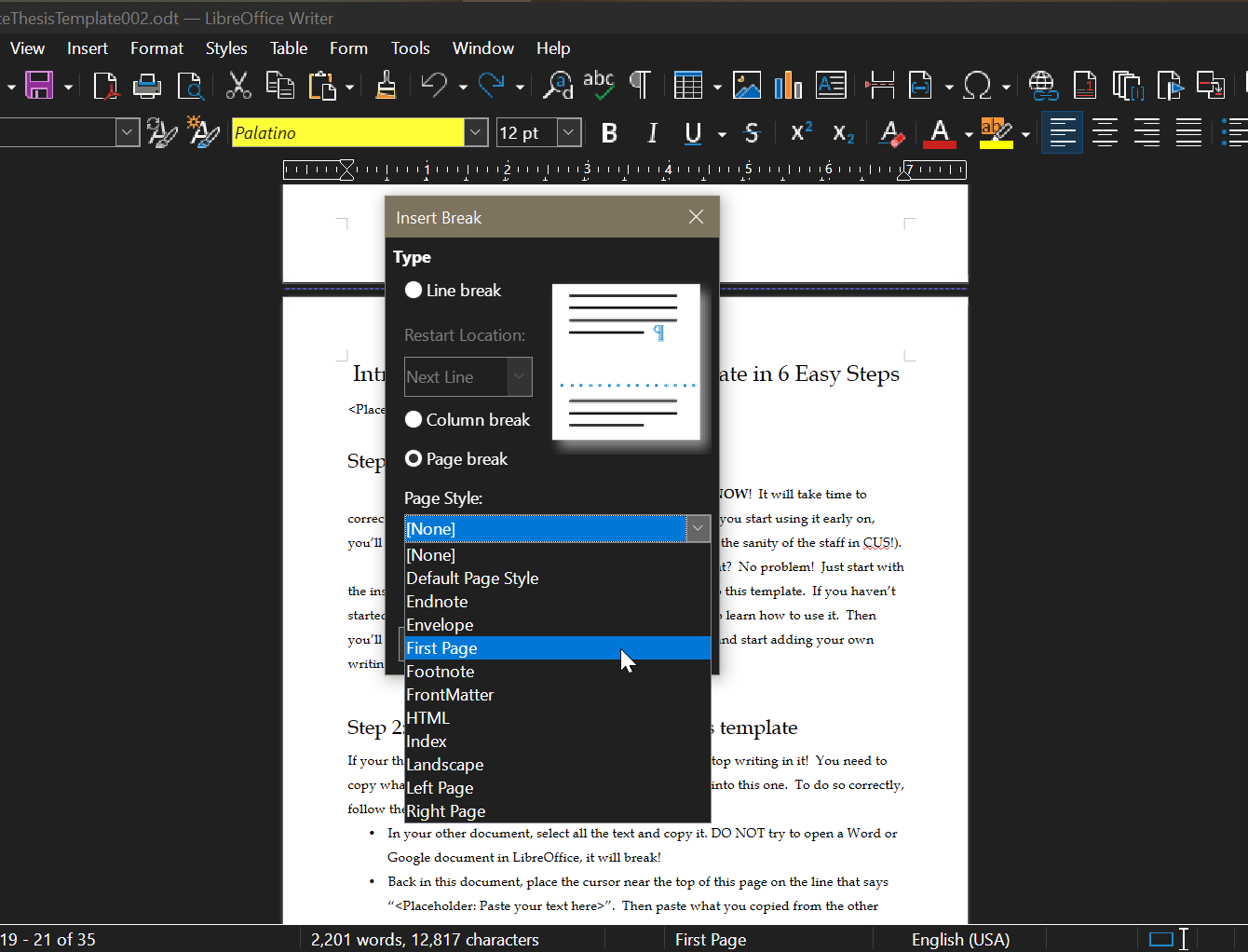Choose Default Page Style from list

[x=558, y=578]
